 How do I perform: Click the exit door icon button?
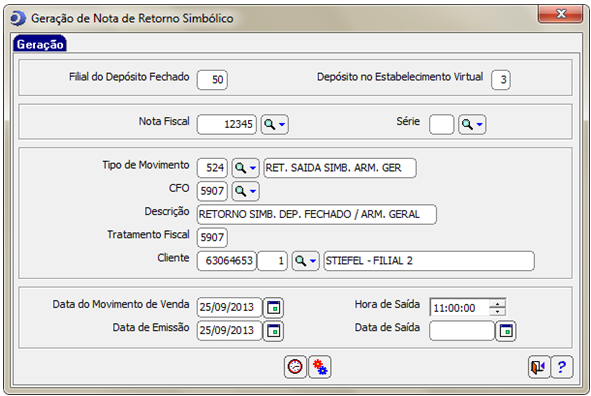tap(539, 367)
